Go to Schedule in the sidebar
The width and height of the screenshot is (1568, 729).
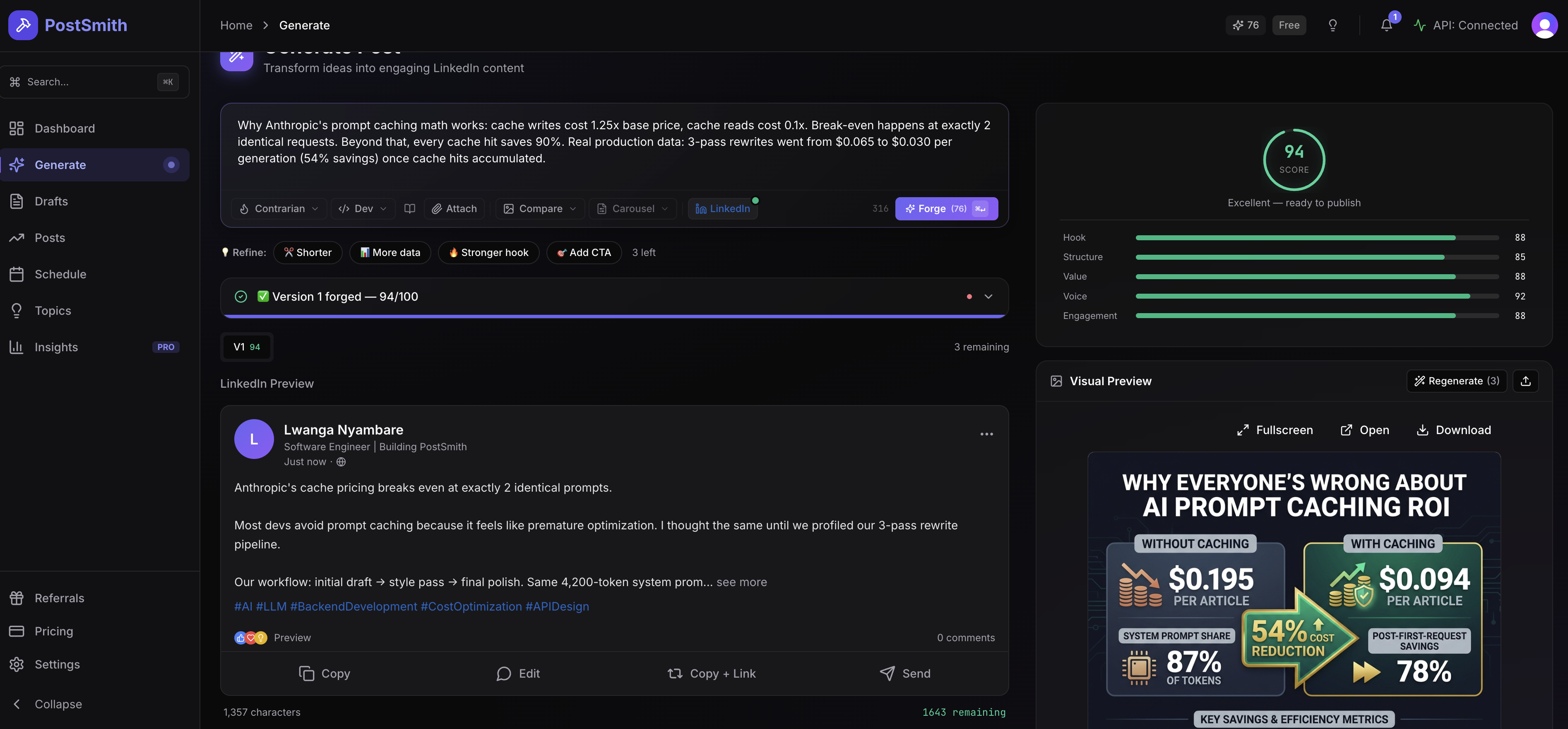tap(60, 274)
